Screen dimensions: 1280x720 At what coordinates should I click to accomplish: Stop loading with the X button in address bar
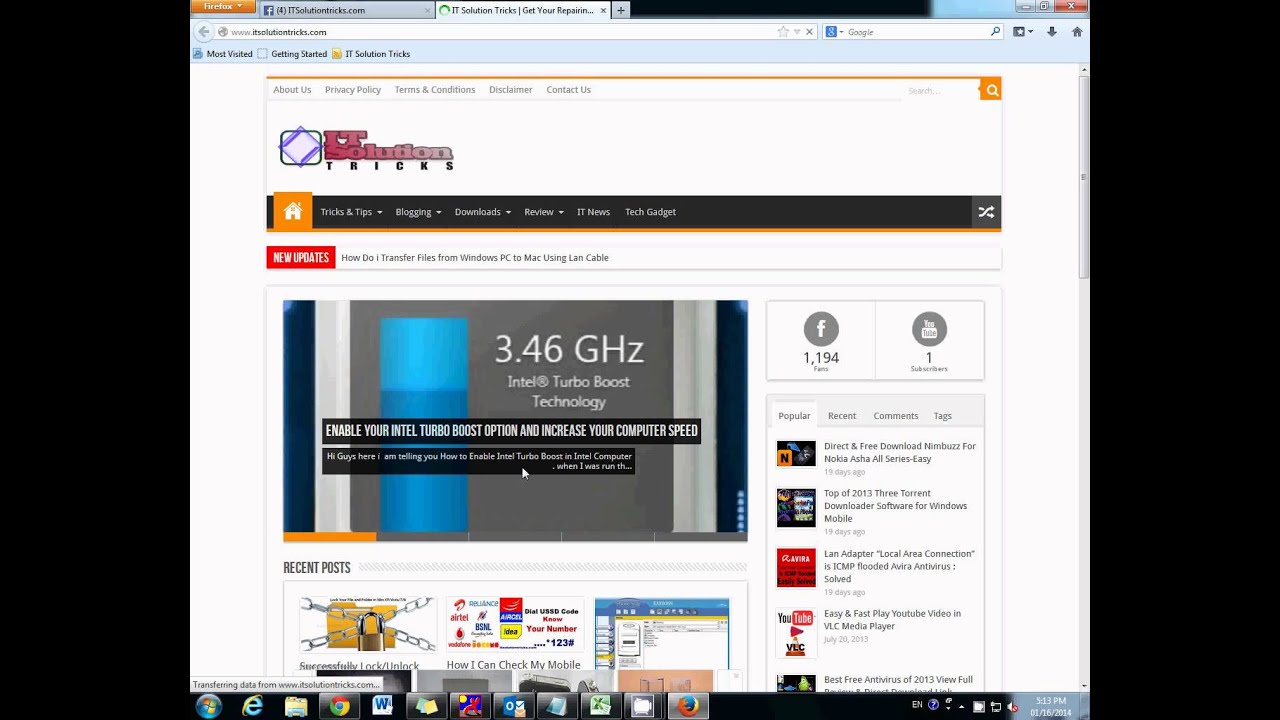point(809,32)
